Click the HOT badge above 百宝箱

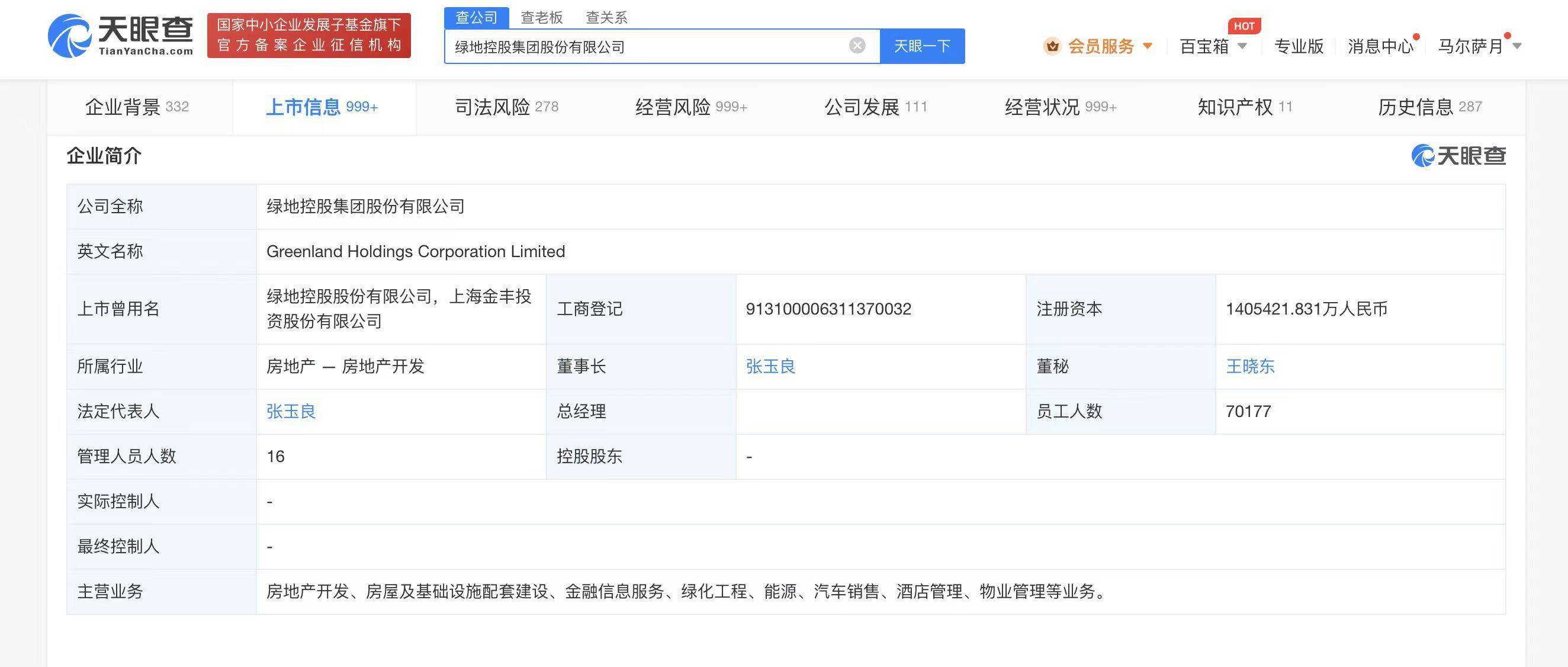pos(1244,26)
